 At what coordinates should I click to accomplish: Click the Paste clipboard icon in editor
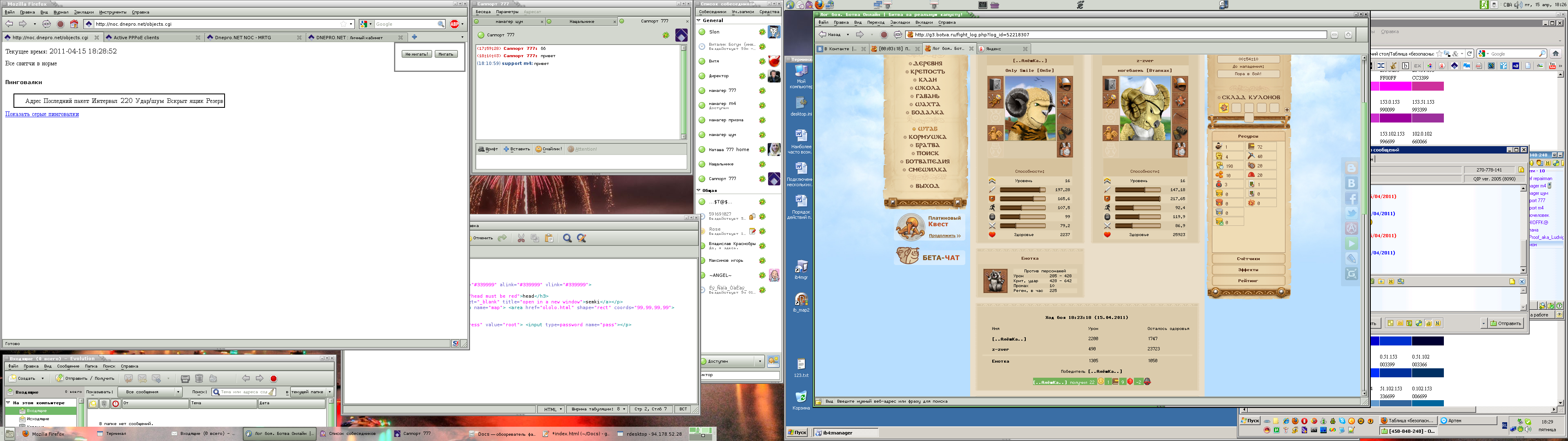549,238
